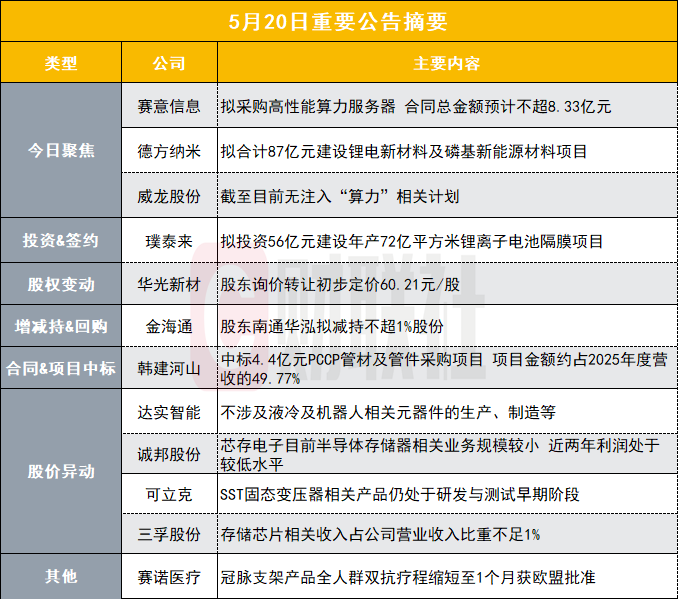678x599 pixels.
Task: Click the 主要内容 column header
Action: [447, 64]
